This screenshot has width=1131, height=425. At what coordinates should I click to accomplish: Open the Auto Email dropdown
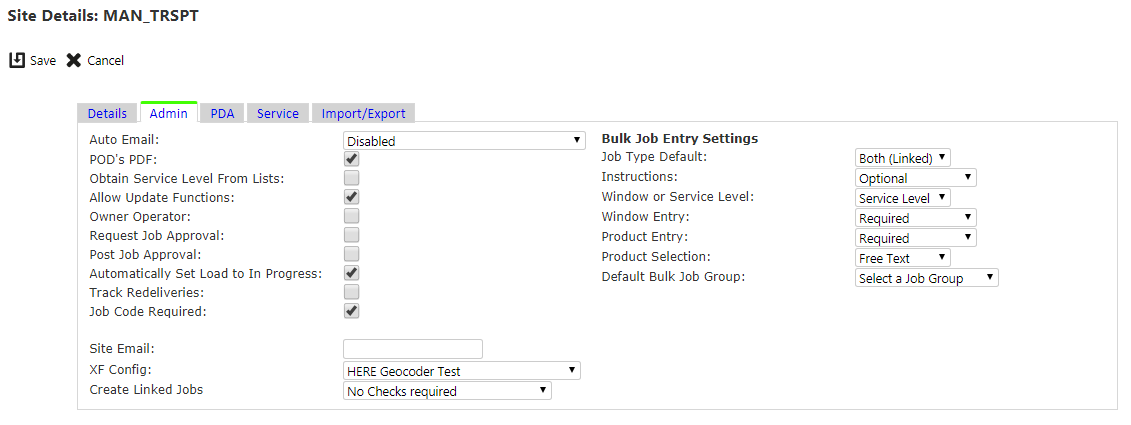coord(464,141)
